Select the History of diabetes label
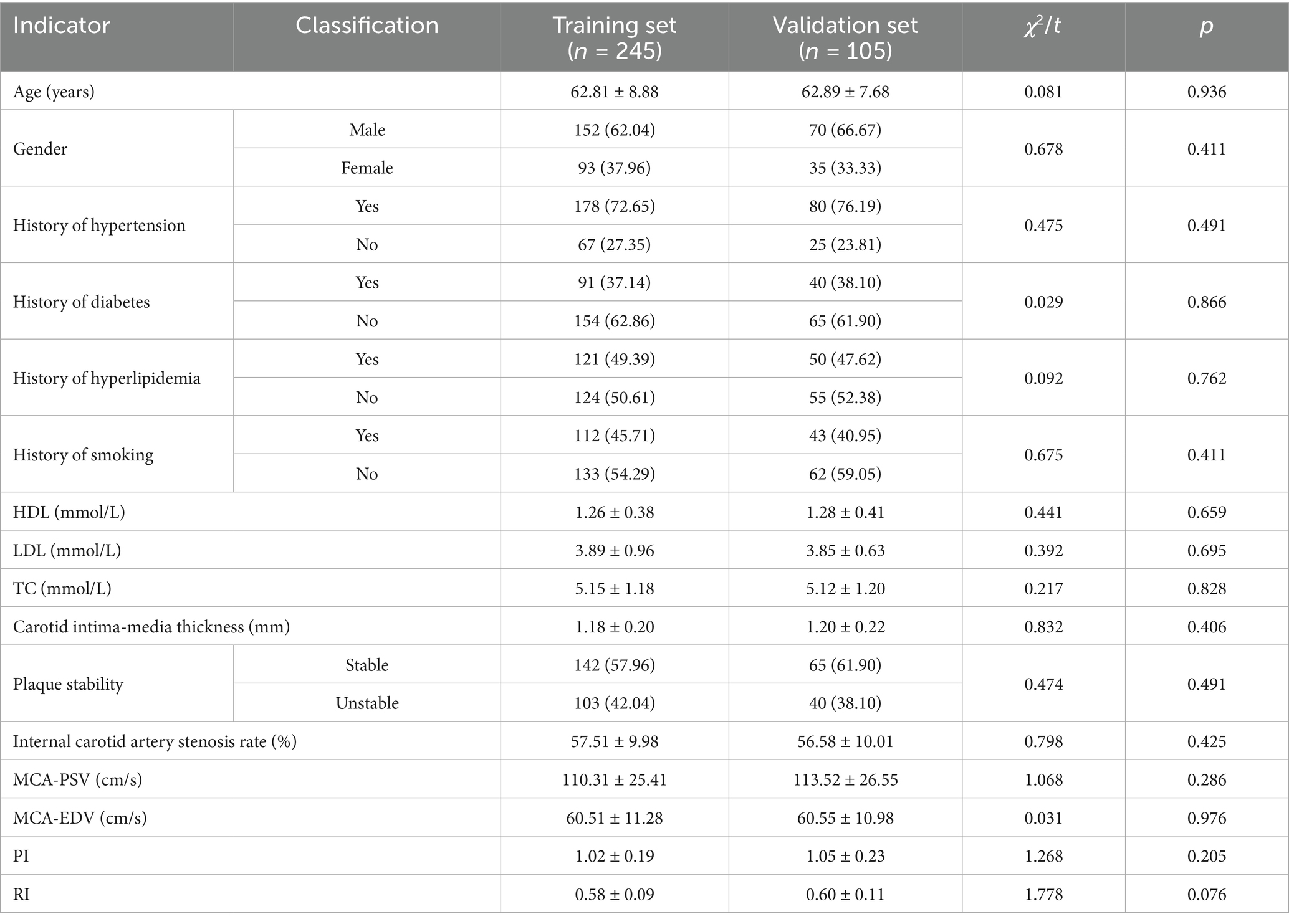The image size is (1289, 924). point(82,302)
